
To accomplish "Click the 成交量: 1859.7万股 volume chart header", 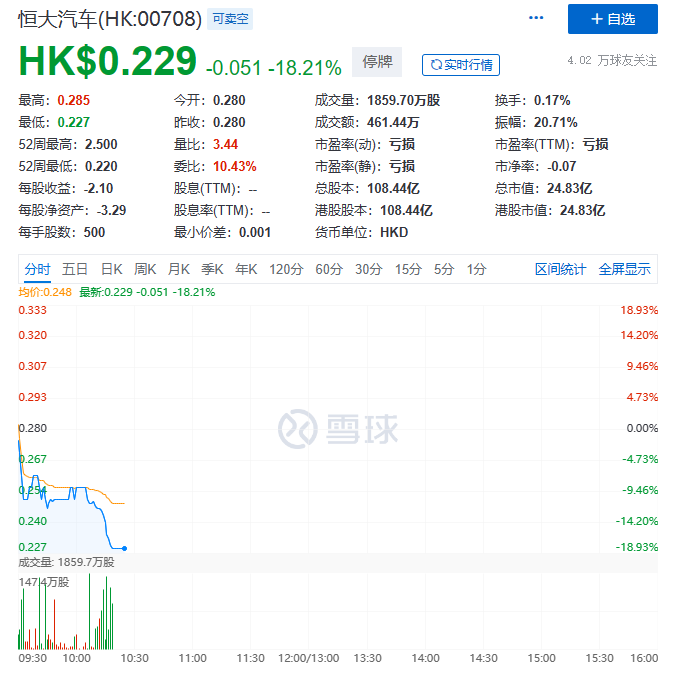I will (x=66, y=563).
